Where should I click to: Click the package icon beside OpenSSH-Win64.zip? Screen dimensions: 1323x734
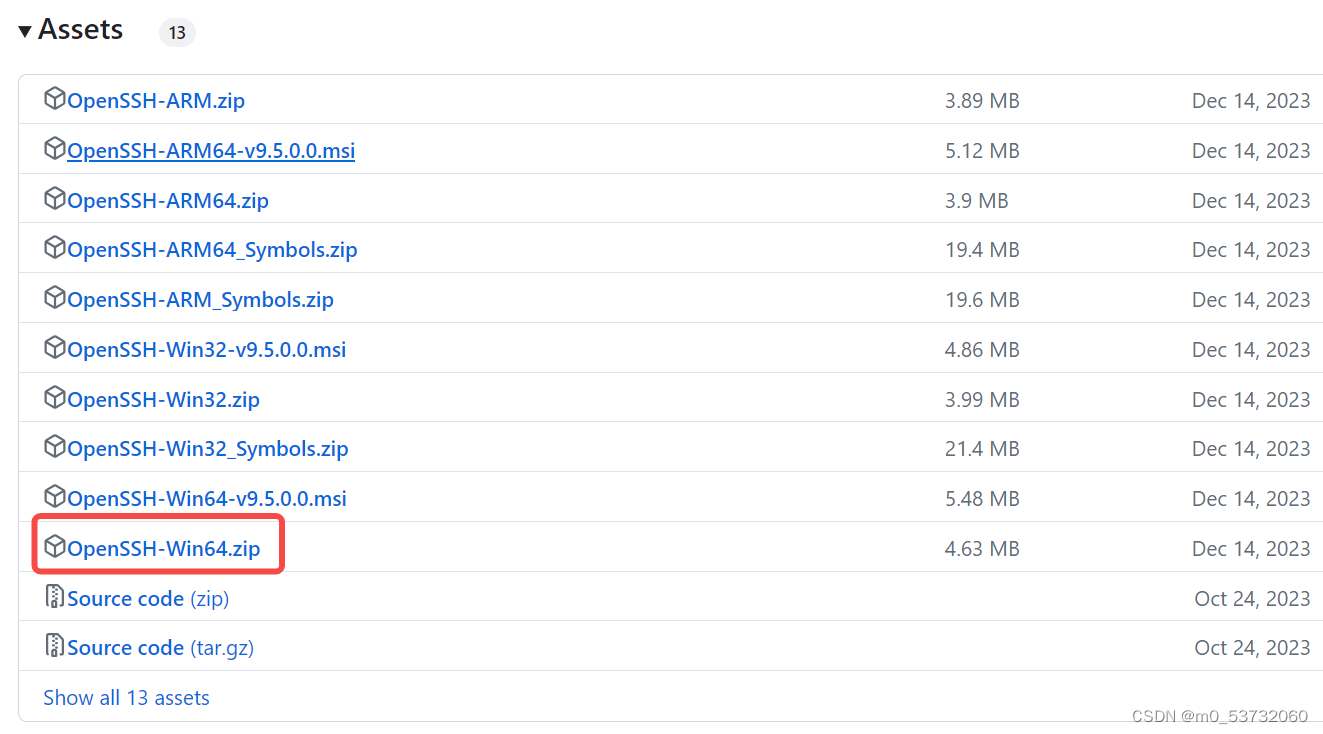55,545
